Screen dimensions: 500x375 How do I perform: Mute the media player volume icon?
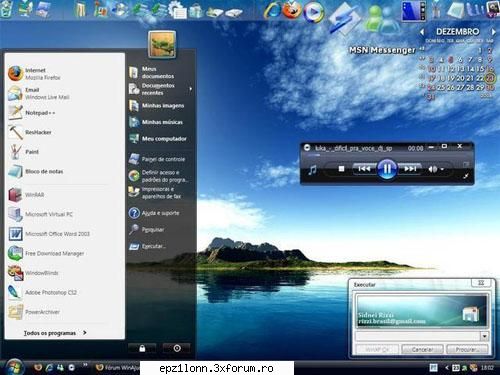point(432,169)
